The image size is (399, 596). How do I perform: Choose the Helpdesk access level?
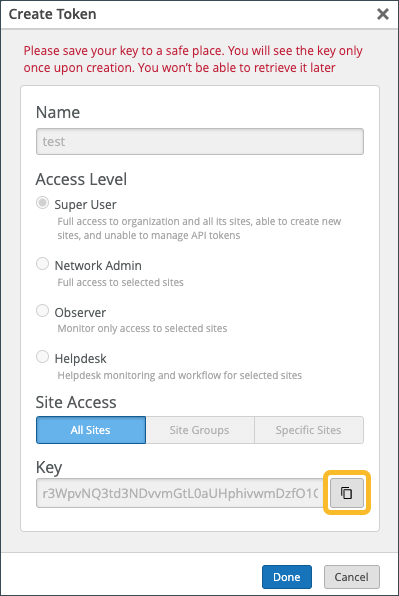(43, 357)
